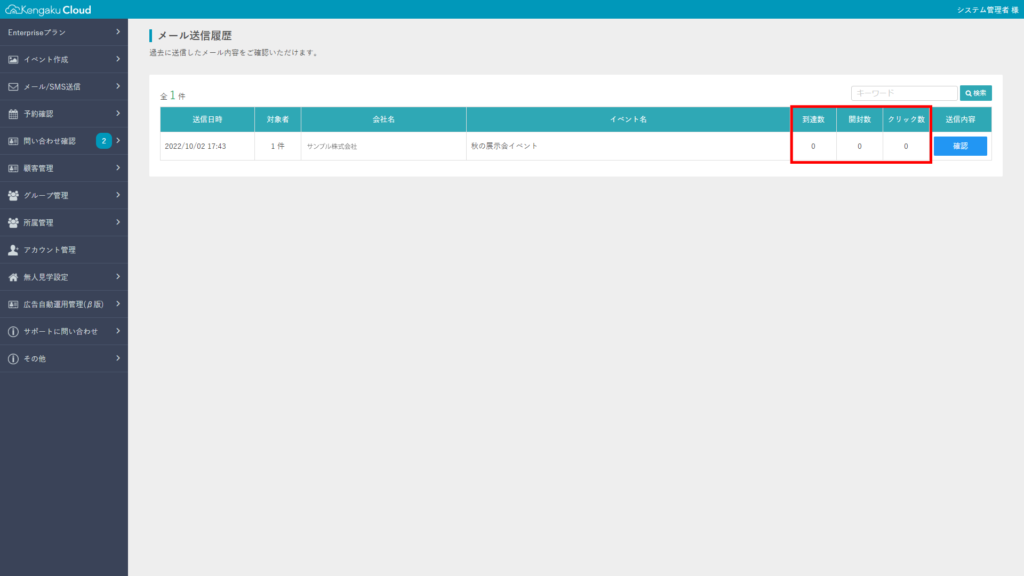Image resolution: width=1024 pixels, height=576 pixels.
Task: Click the 対象者 column header
Action: (x=278, y=120)
